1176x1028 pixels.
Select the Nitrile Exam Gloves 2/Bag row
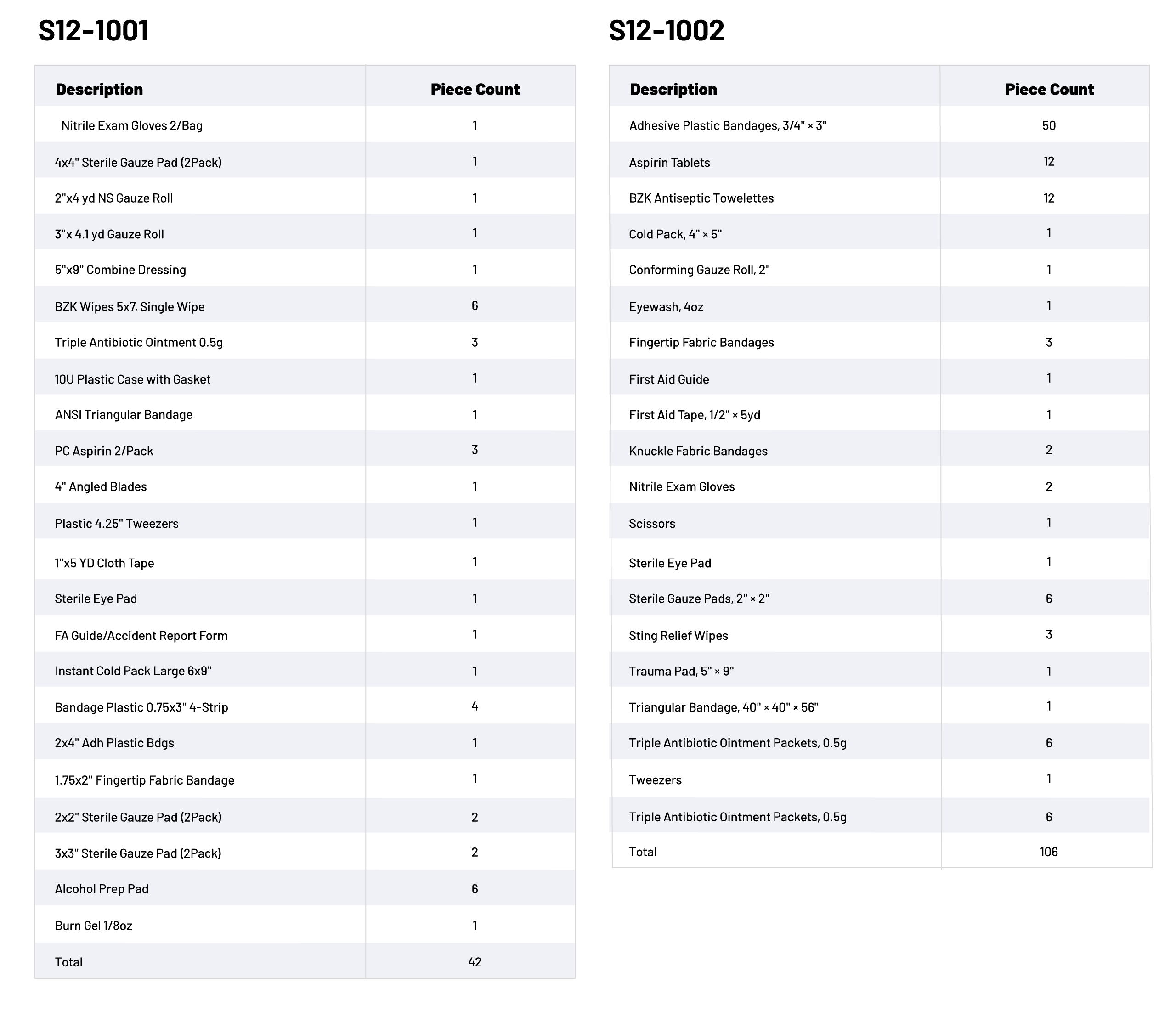click(x=132, y=126)
